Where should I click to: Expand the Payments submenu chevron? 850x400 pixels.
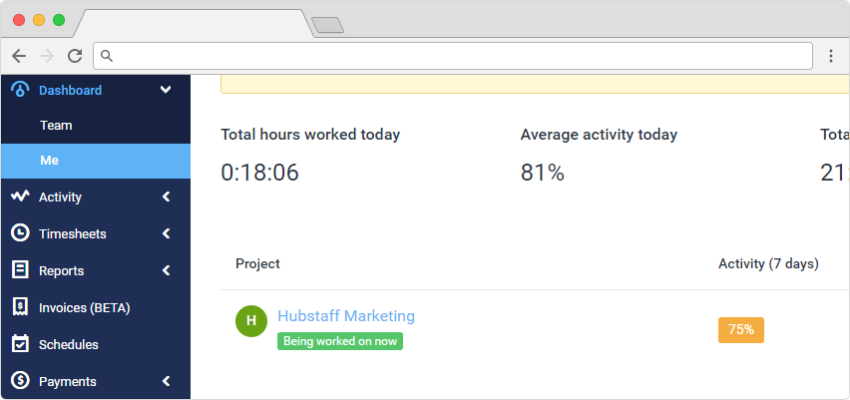166,382
